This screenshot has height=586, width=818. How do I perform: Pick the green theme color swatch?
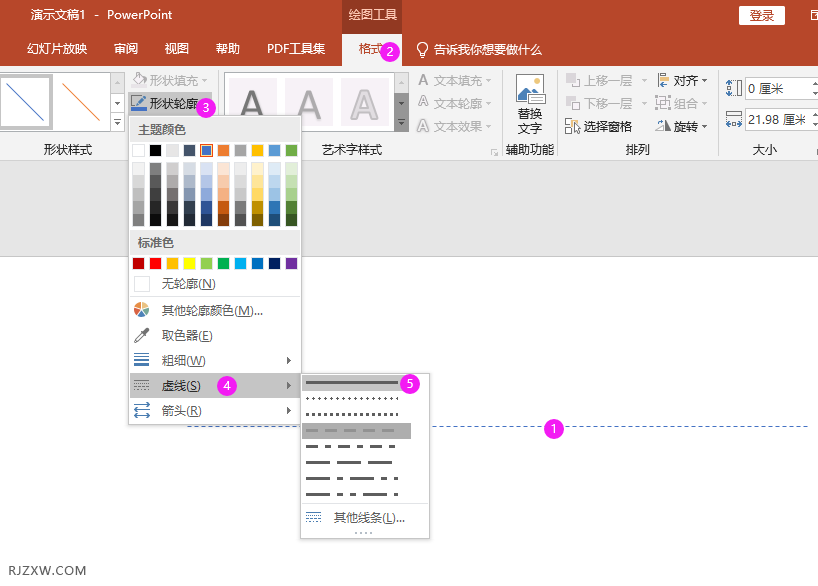(x=292, y=151)
